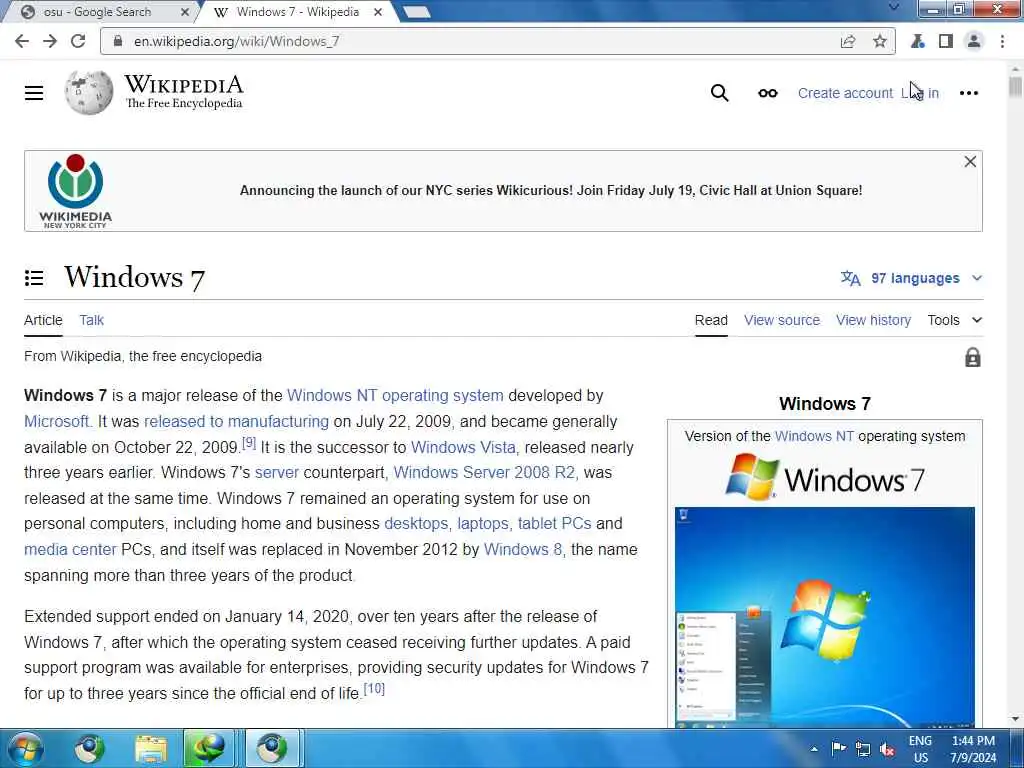Toggle the table of contents icon
This screenshot has height=768, width=1024.
pyautogui.click(x=34, y=278)
